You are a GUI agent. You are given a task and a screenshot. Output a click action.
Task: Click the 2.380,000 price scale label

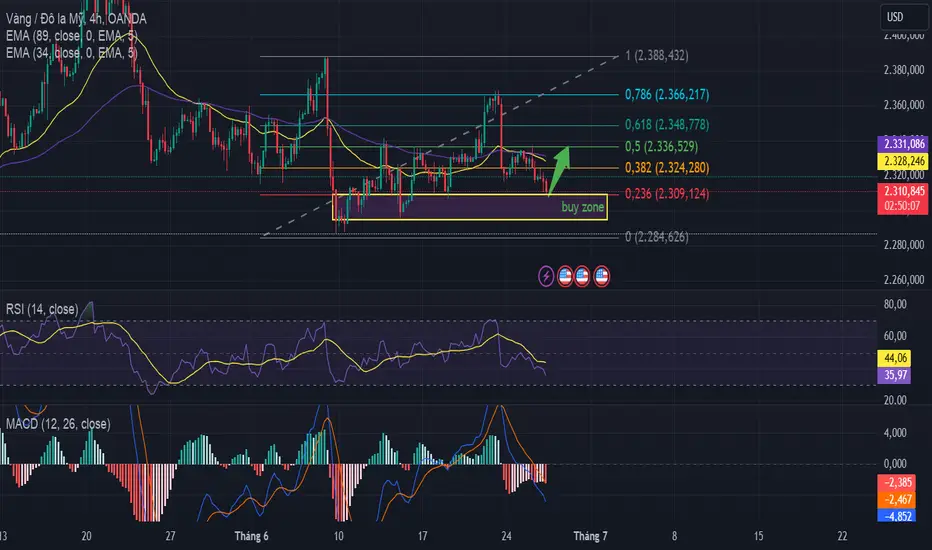[x=903, y=70]
